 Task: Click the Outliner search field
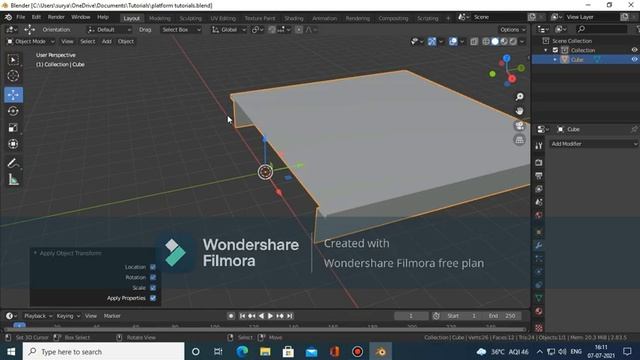602,29
